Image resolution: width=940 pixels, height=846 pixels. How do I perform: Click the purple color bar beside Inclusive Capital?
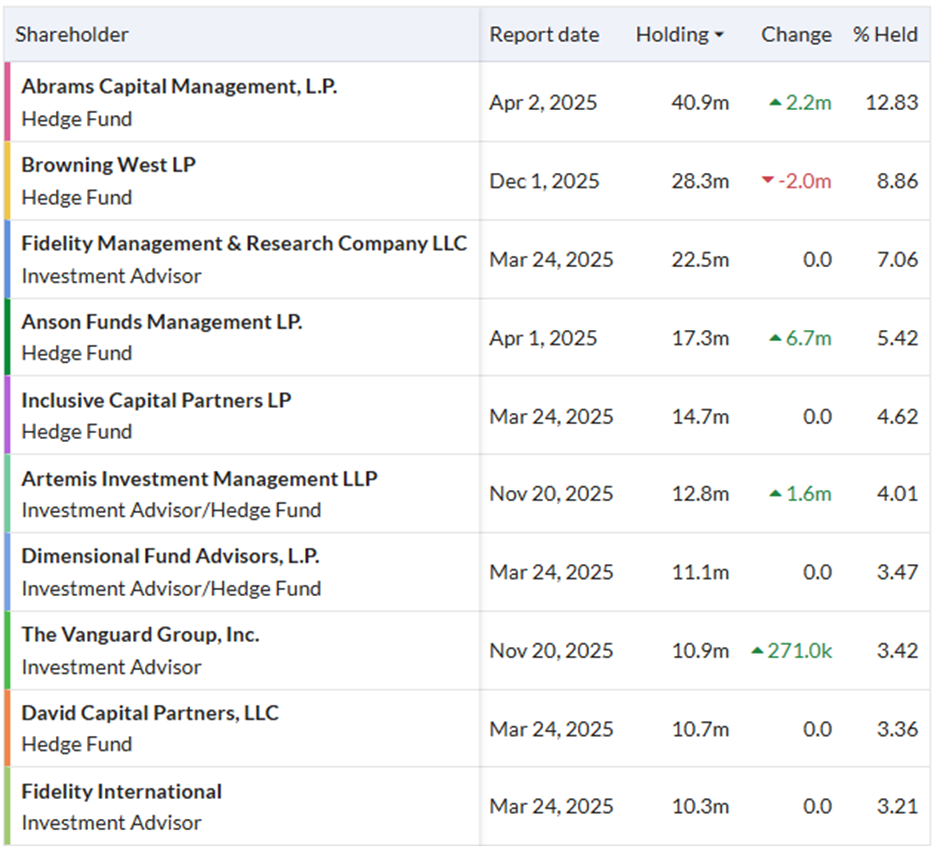tap(8, 416)
